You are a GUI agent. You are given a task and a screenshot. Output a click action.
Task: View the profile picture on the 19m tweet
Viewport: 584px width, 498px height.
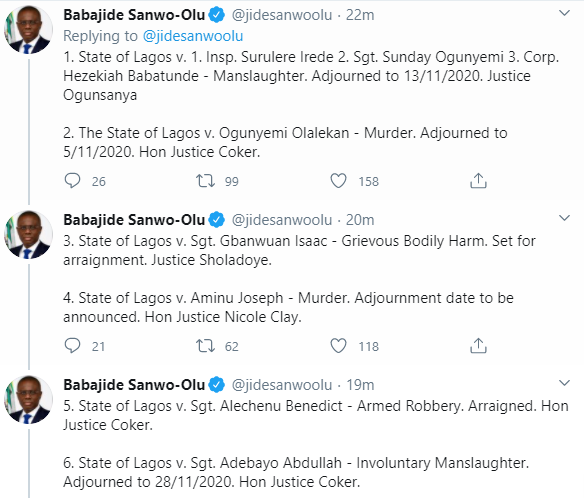(x=28, y=400)
